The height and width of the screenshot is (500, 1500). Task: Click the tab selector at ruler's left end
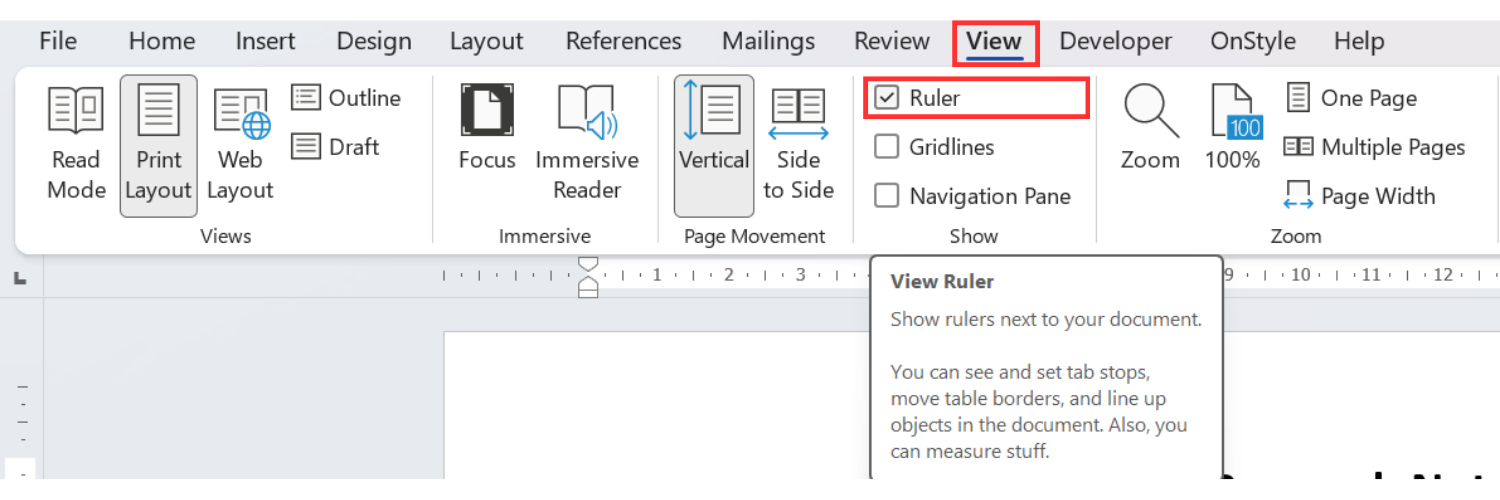[19, 279]
